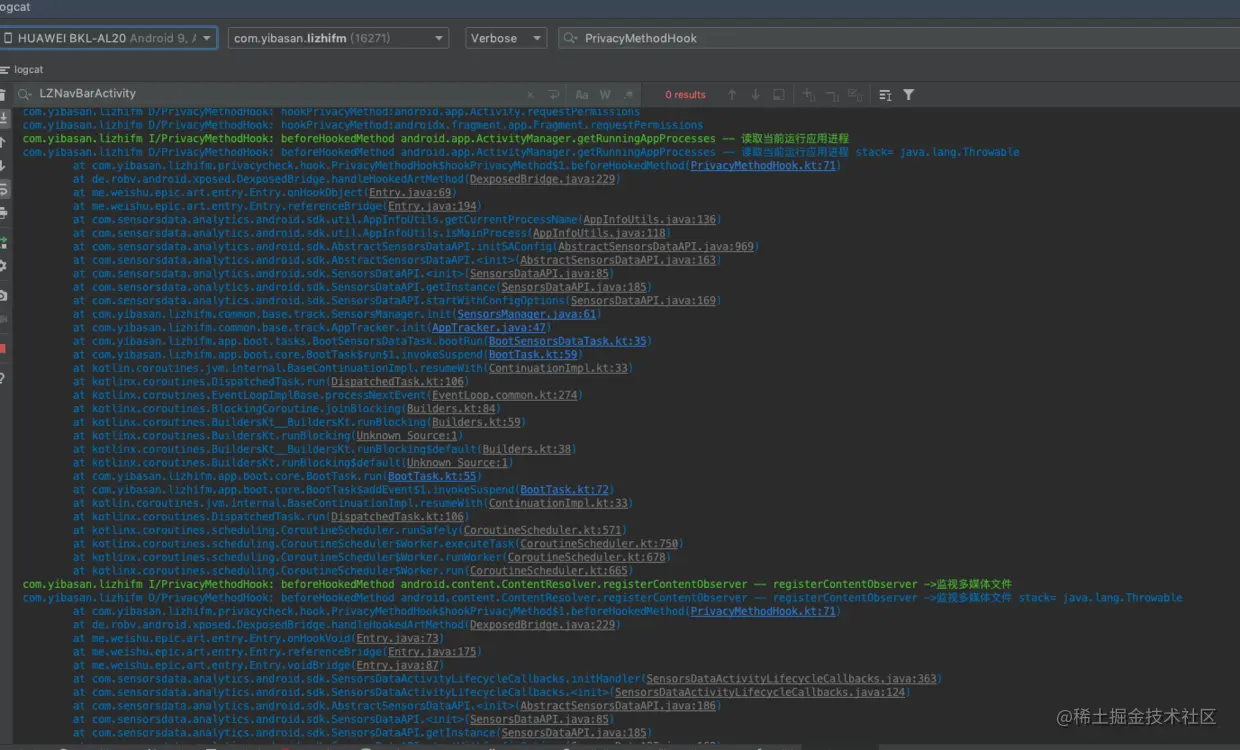This screenshot has width=1240, height=750.
Task: Open the Builders.kt:84 link
Action: click(x=451, y=408)
